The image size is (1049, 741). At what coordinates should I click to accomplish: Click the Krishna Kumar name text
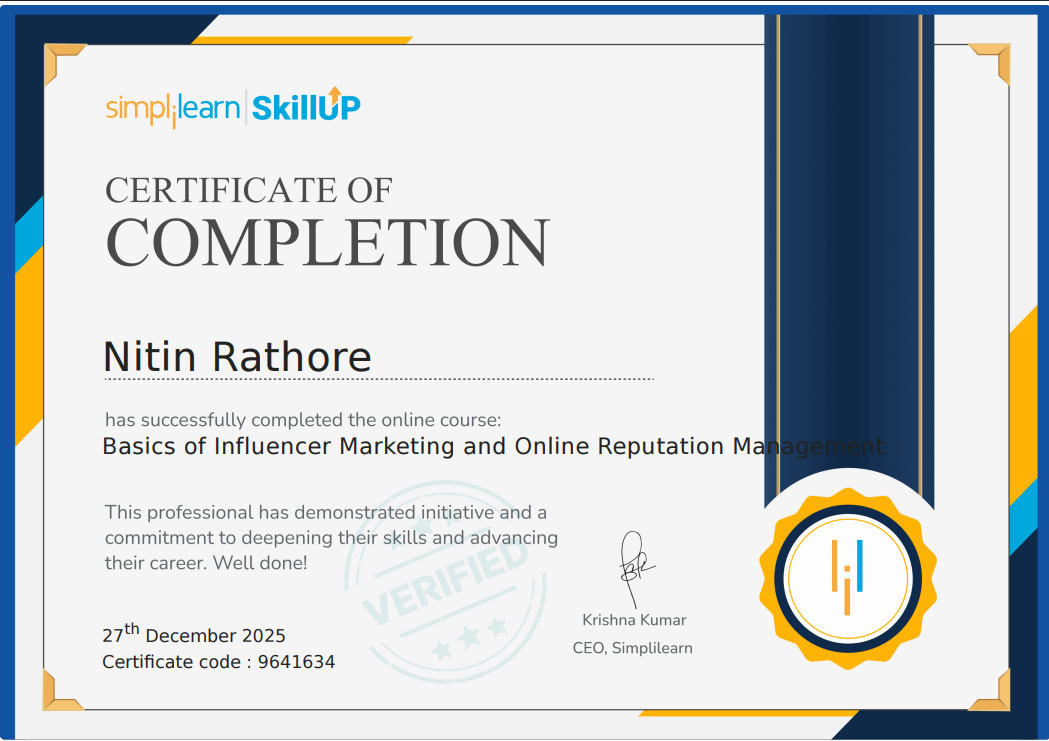pos(634,620)
